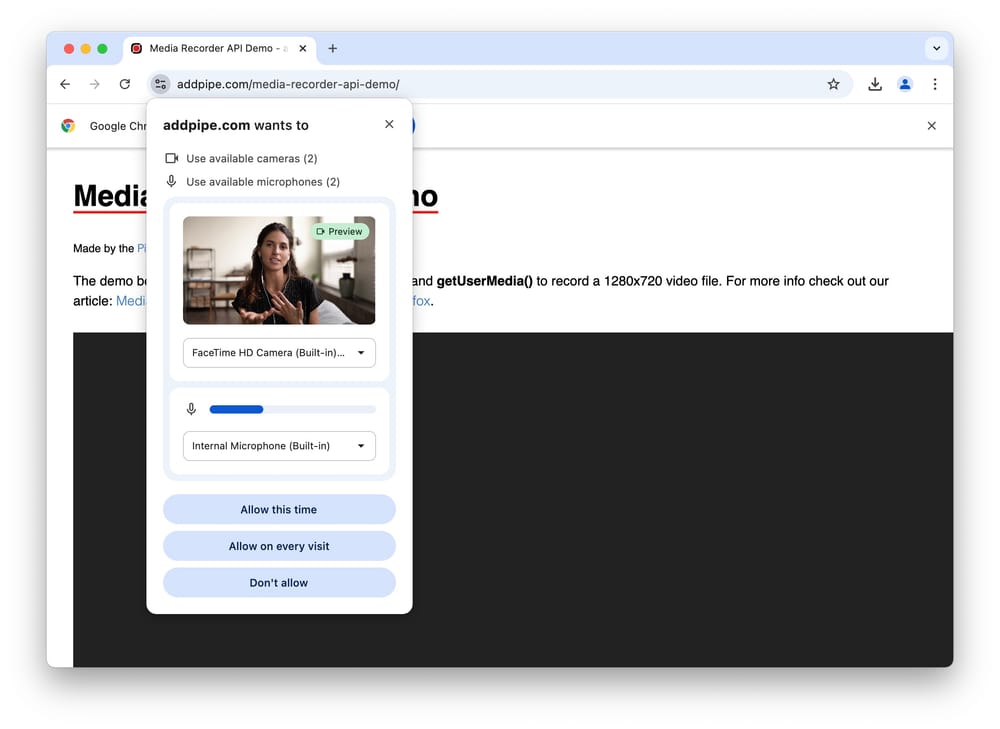Click the microphone level meter bar
This screenshot has height=729, width=1000.
(x=292, y=409)
